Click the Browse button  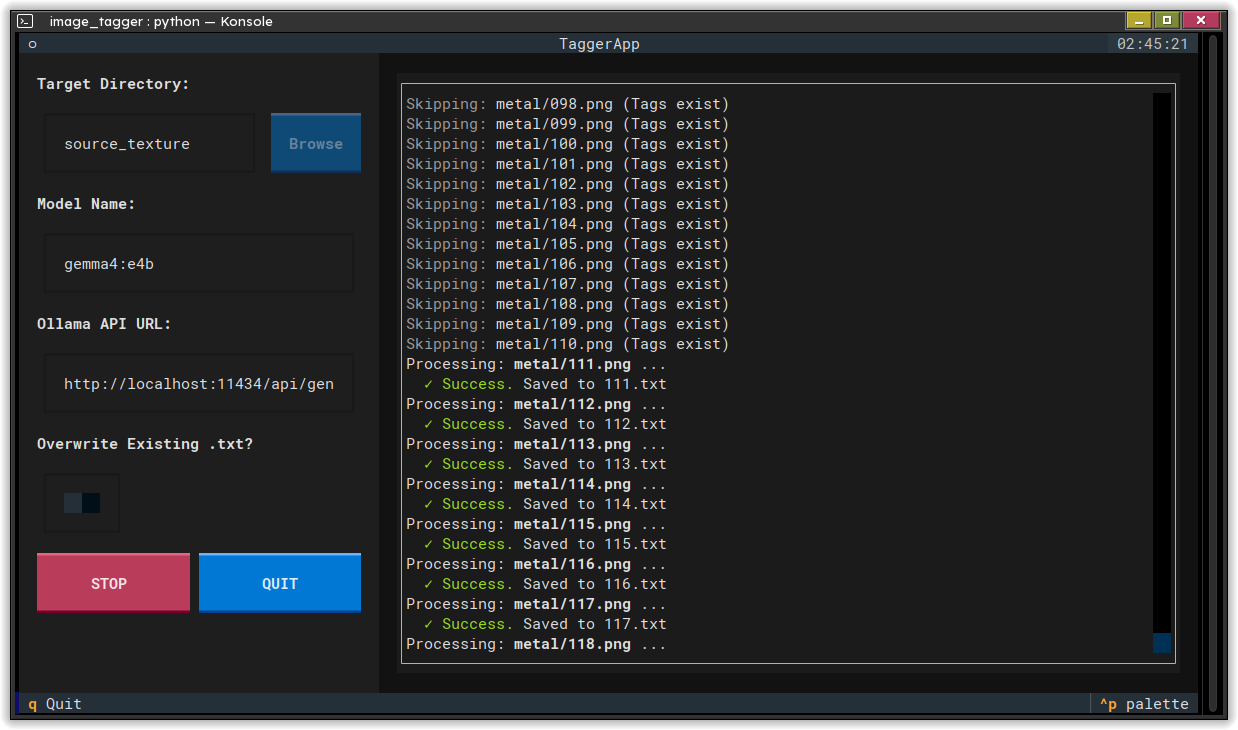pos(316,143)
